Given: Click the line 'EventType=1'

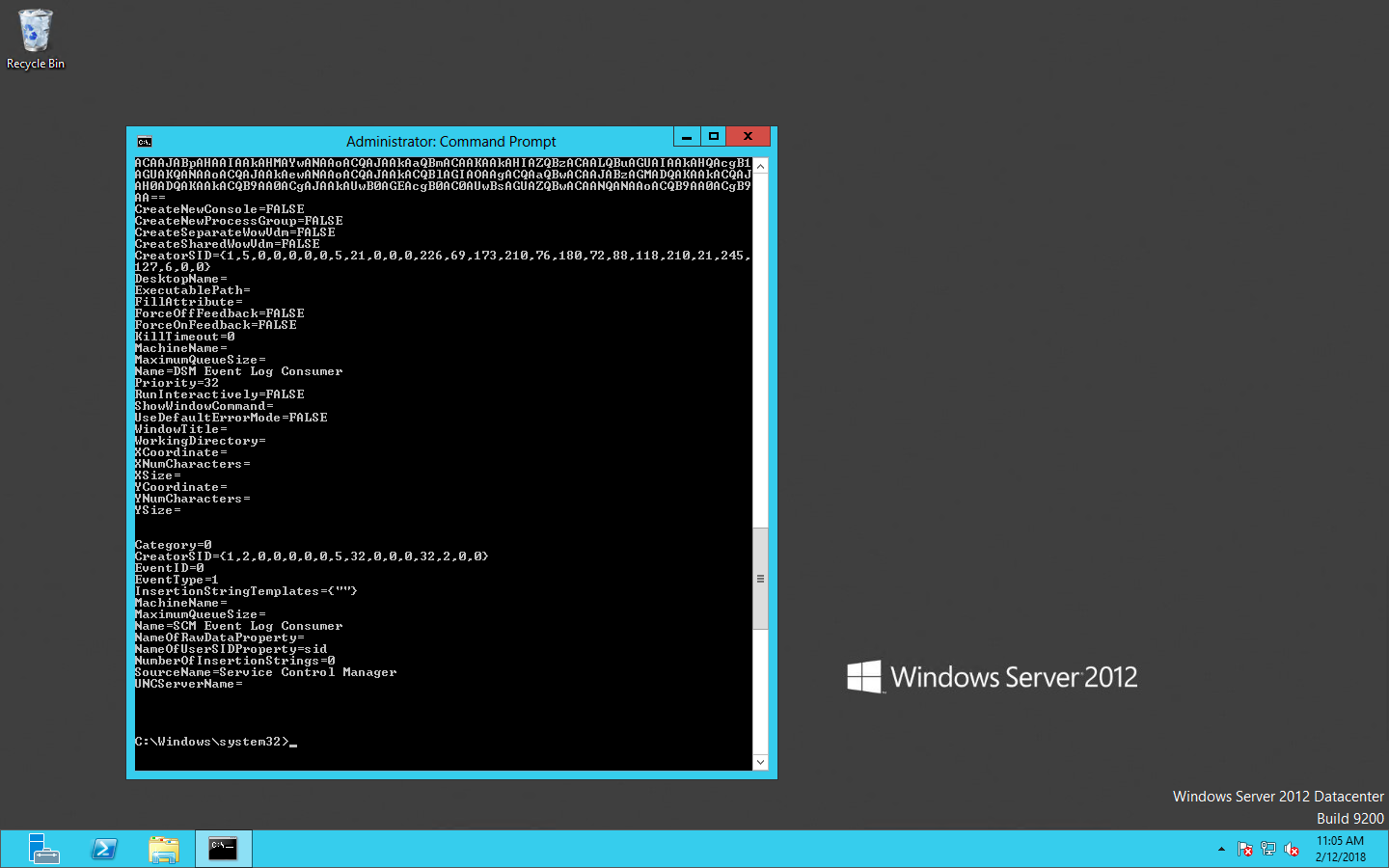Looking at the screenshot, I should [177, 580].
